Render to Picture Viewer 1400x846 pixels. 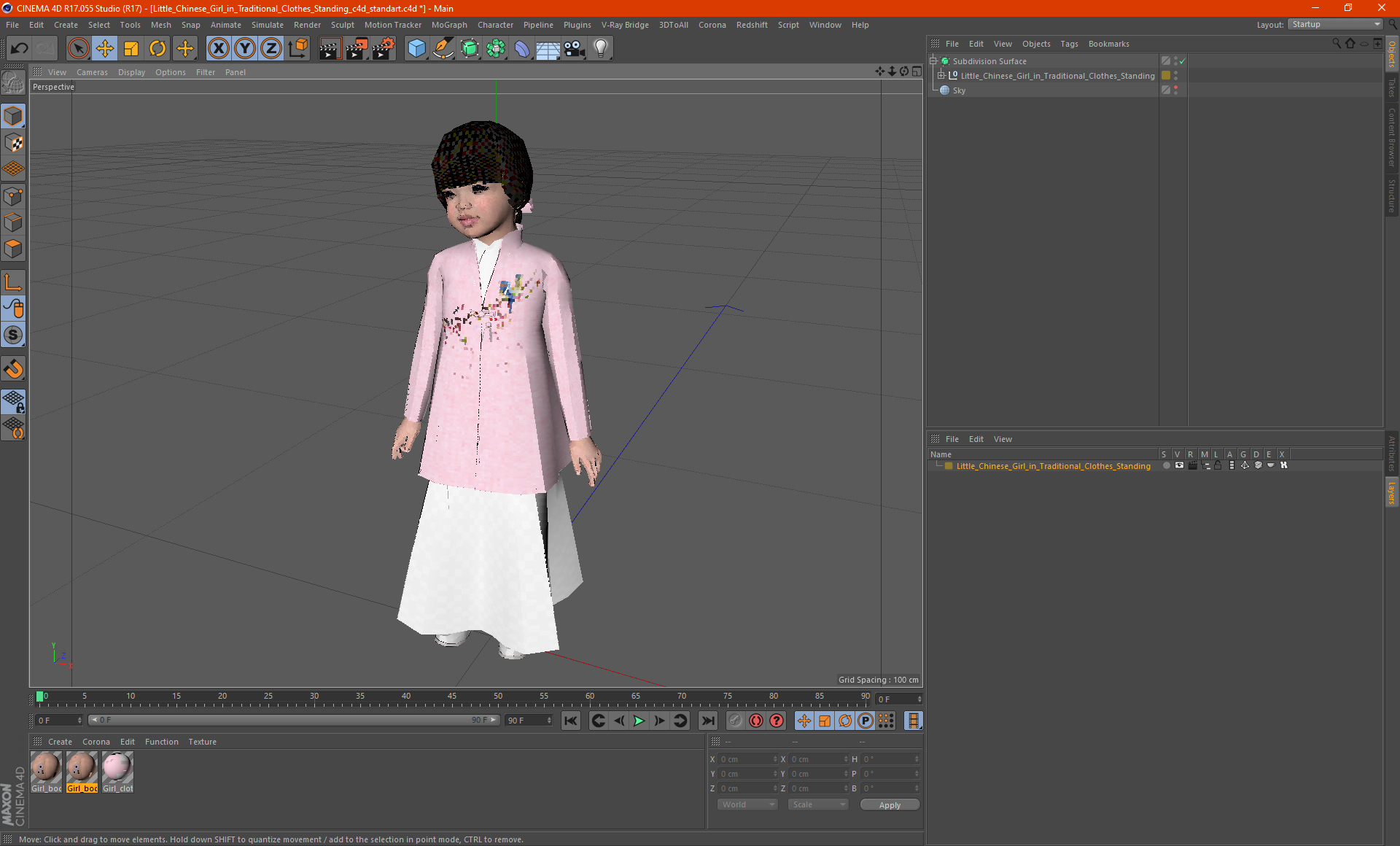[x=357, y=49]
